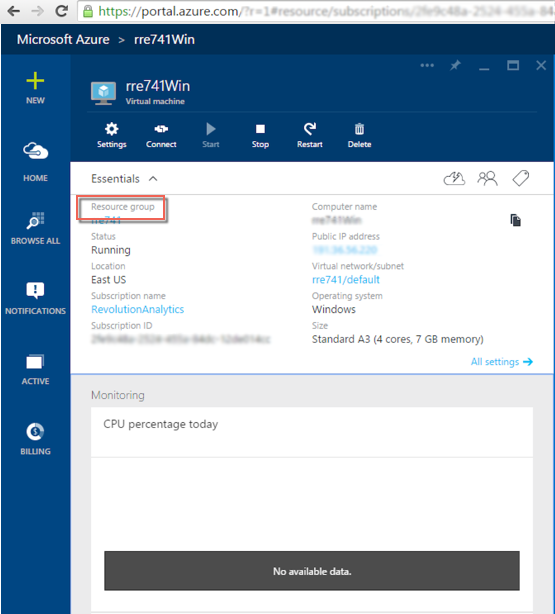Click the 'East US' location value

click(108, 280)
